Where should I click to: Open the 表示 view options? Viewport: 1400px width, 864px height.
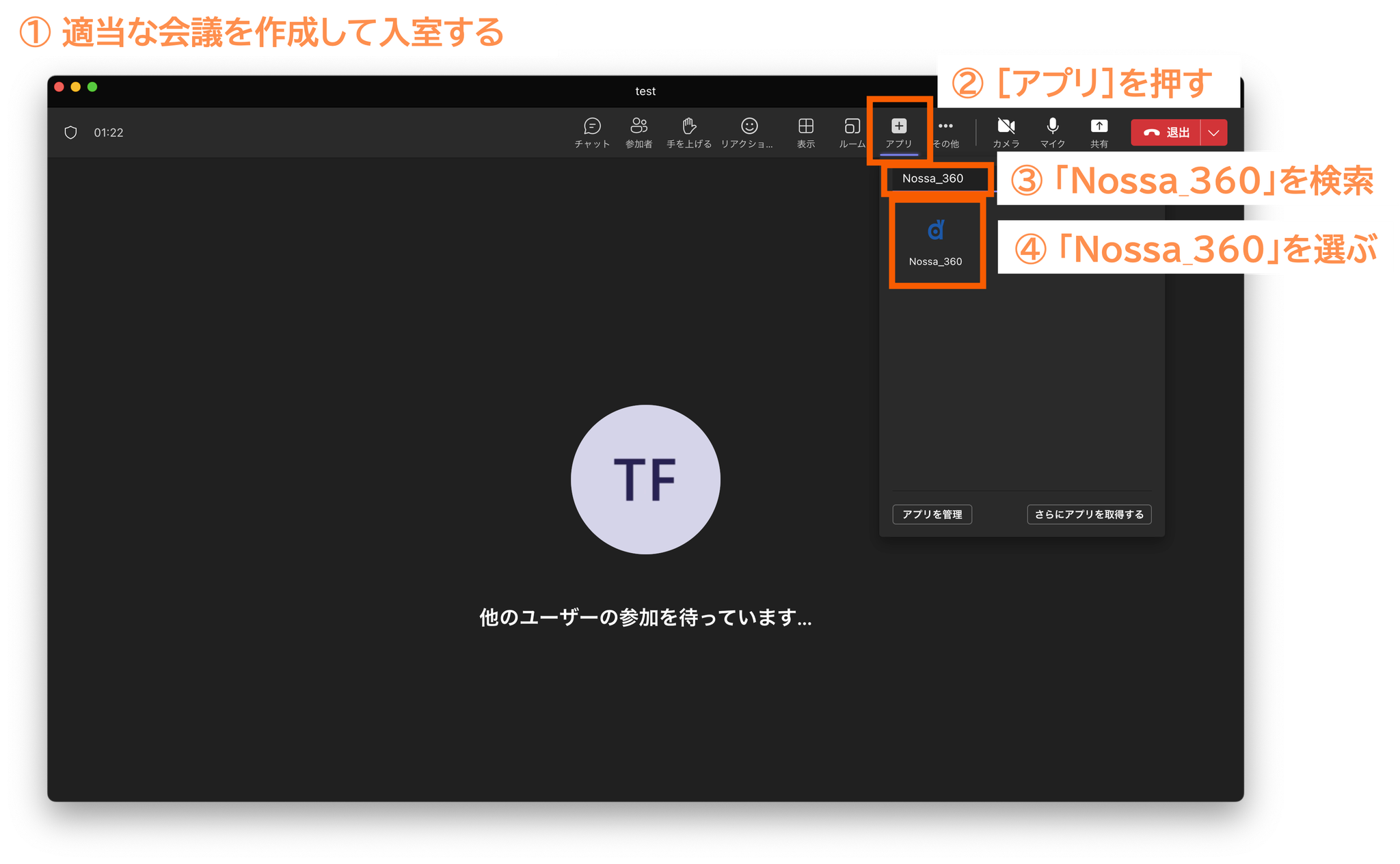(806, 132)
